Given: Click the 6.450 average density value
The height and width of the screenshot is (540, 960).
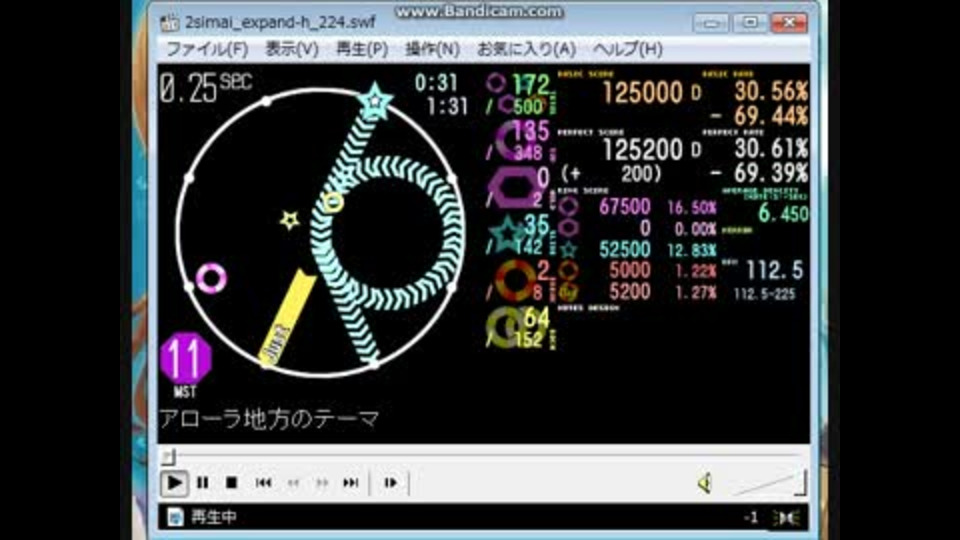Looking at the screenshot, I should pyautogui.click(x=783, y=214).
